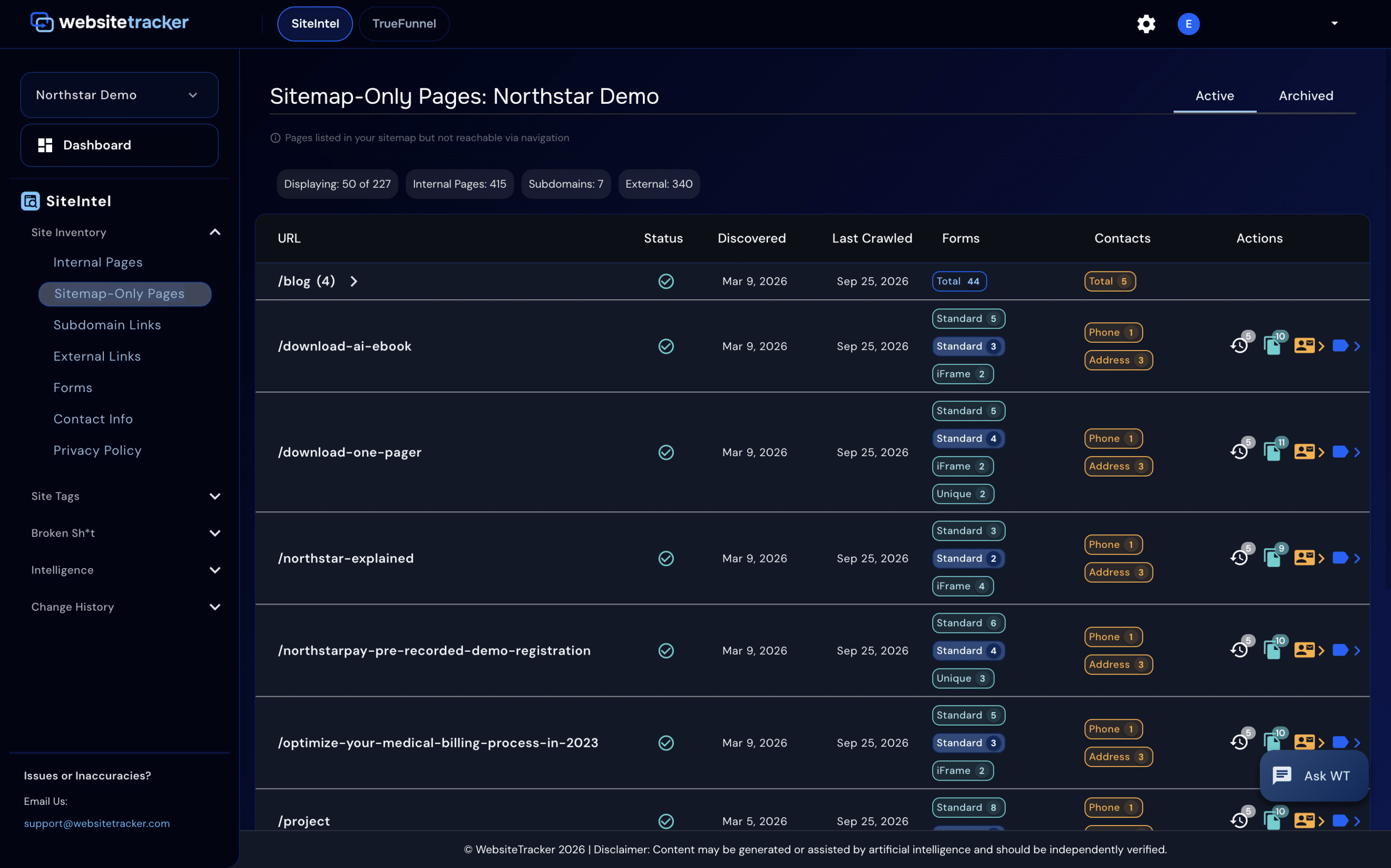Image resolution: width=1391 pixels, height=868 pixels.
Task: Open contact card icon for /project row
Action: pos(1304,820)
